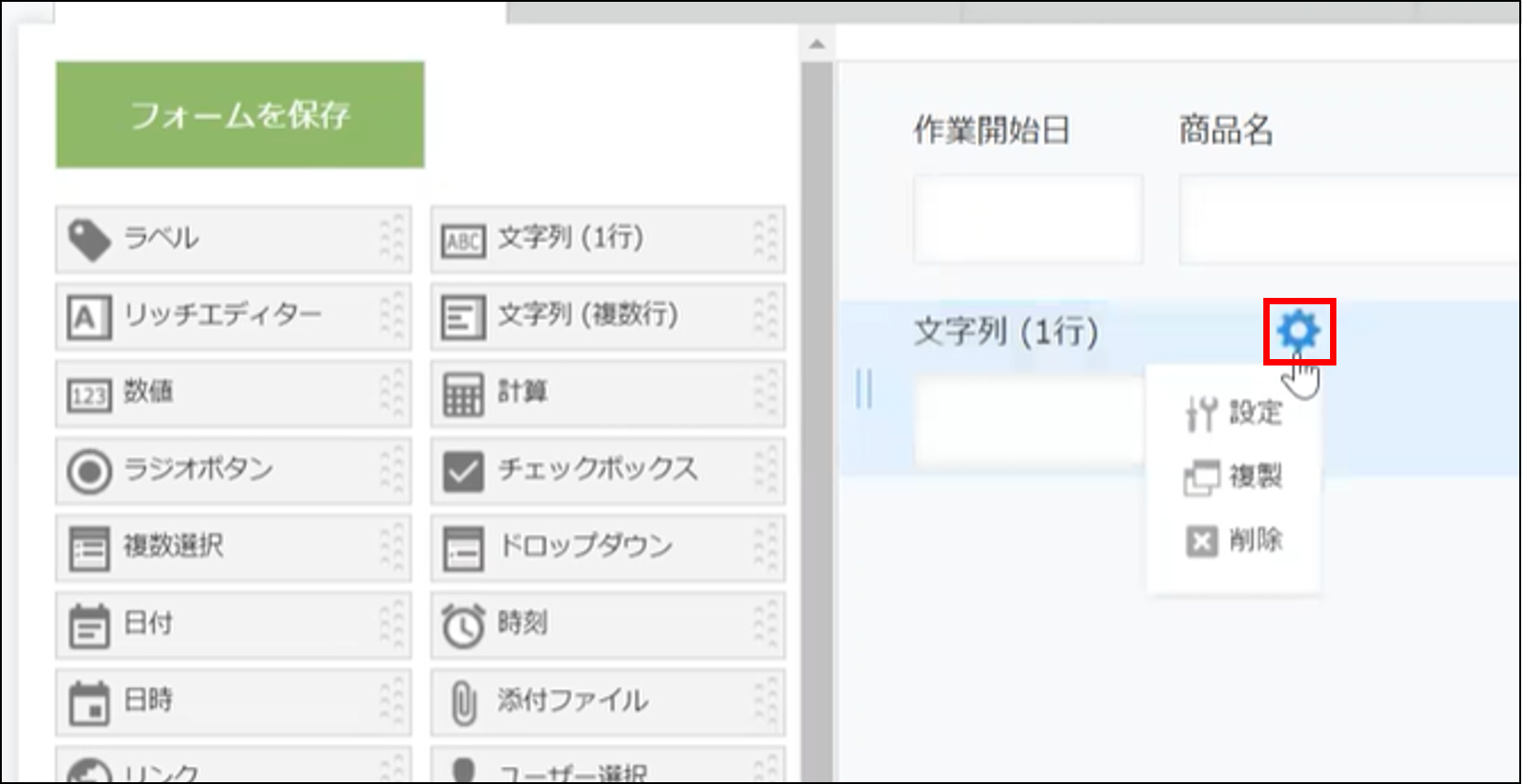Screen dimensions: 1522x784
Task: Click the フォームを保存 button
Action: tap(239, 115)
